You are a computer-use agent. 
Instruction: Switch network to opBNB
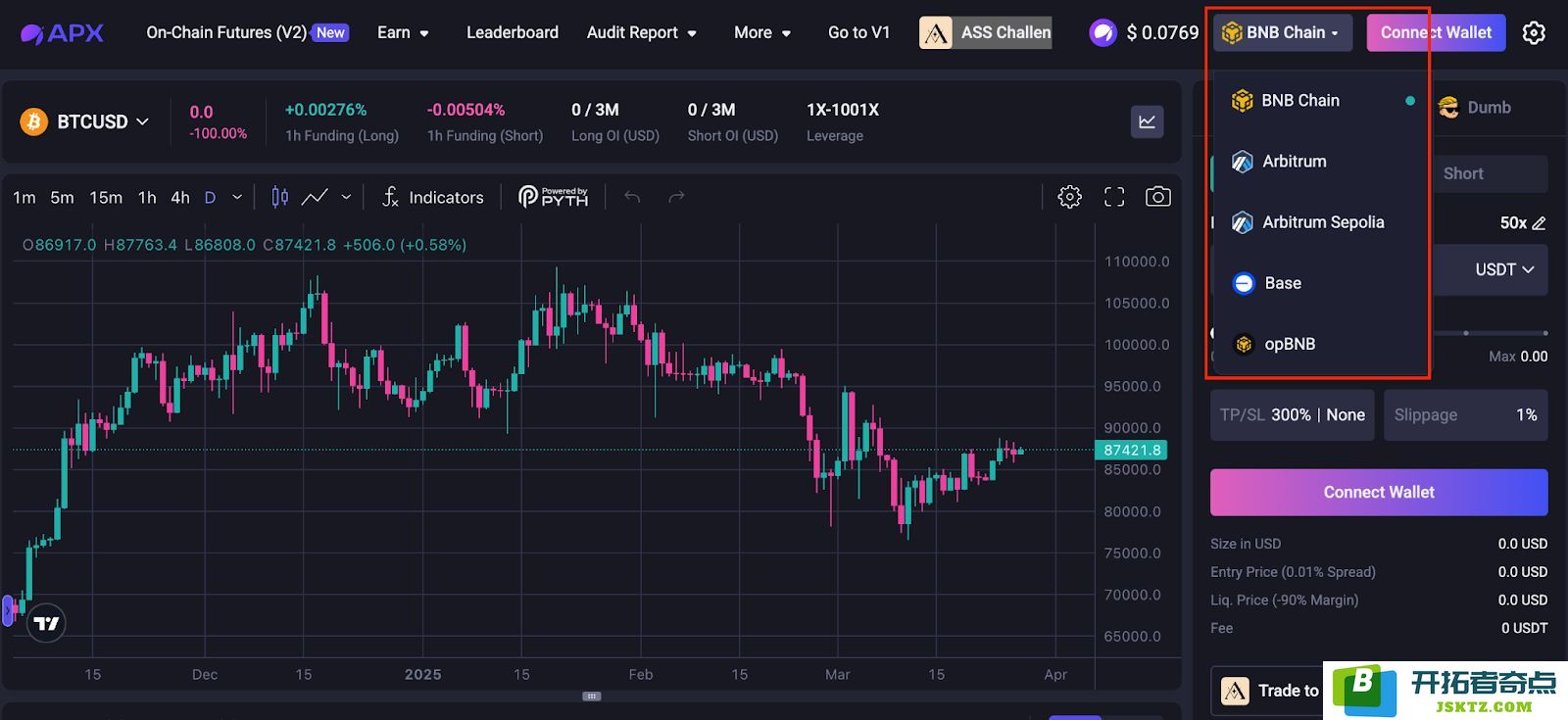click(x=1321, y=344)
